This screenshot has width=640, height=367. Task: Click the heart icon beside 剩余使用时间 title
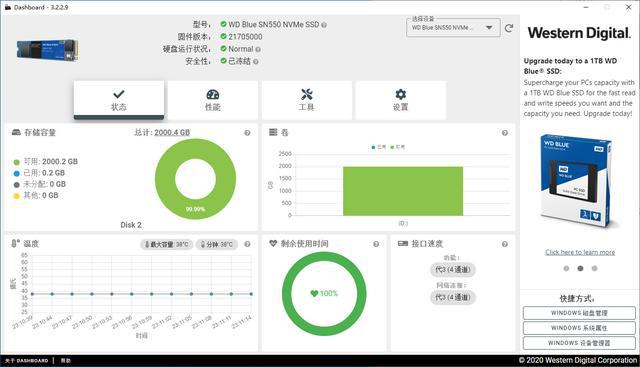(x=273, y=243)
